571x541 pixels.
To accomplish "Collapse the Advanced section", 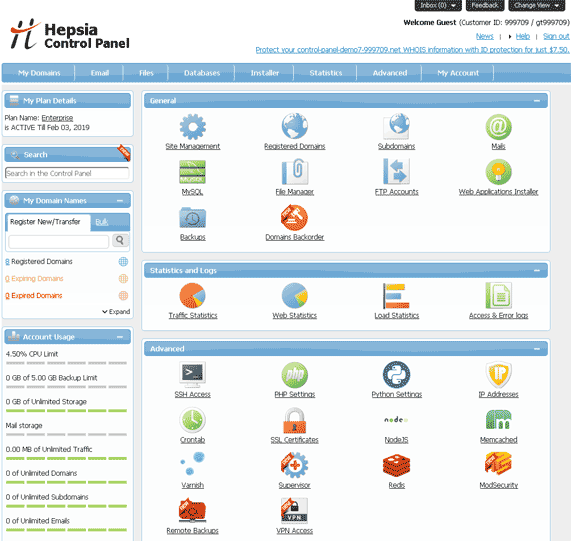I will pos(537,348).
